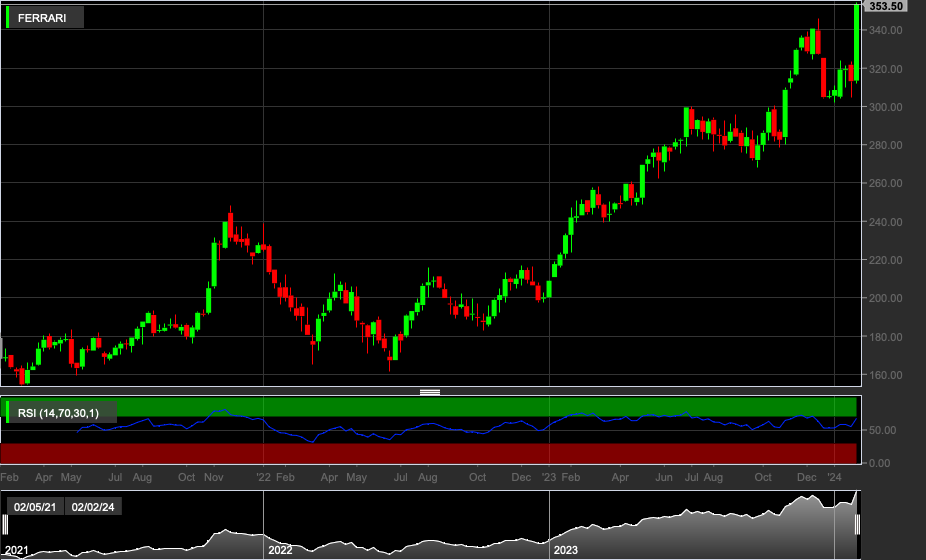Click the right range handle of the navigator
The height and width of the screenshot is (560, 926).
pos(857,525)
